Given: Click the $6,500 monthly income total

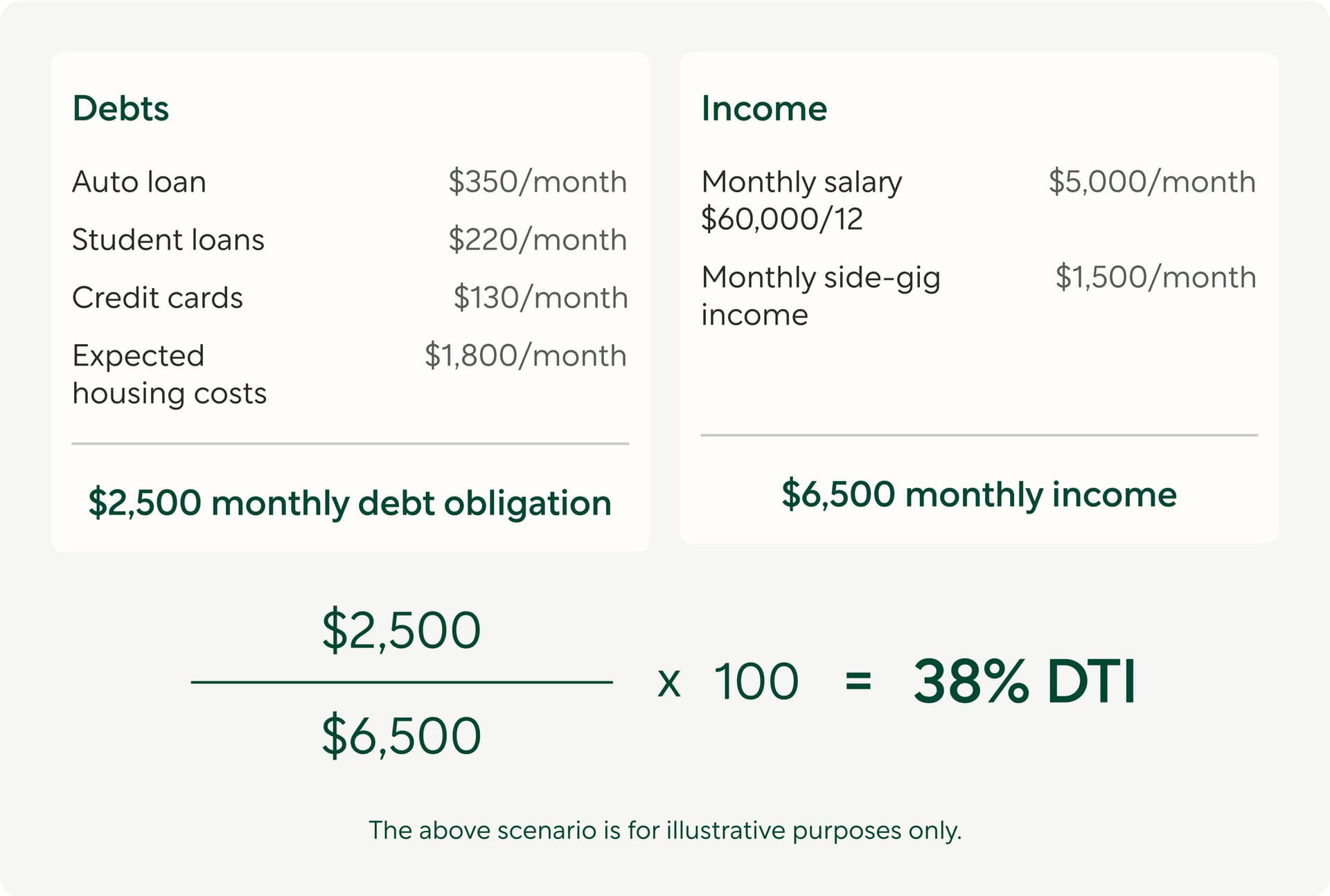Looking at the screenshot, I should click(979, 494).
